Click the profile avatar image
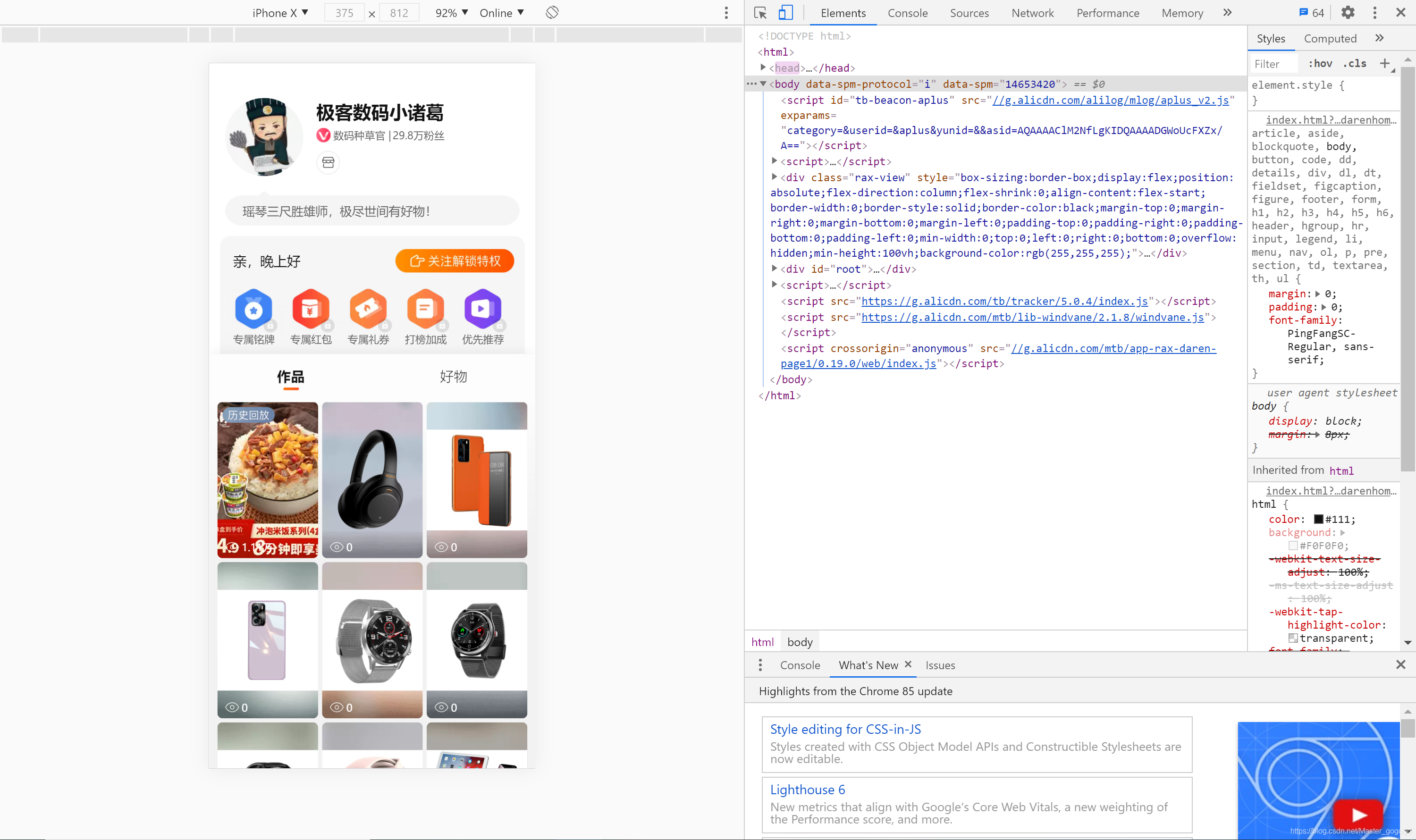 tap(264, 136)
